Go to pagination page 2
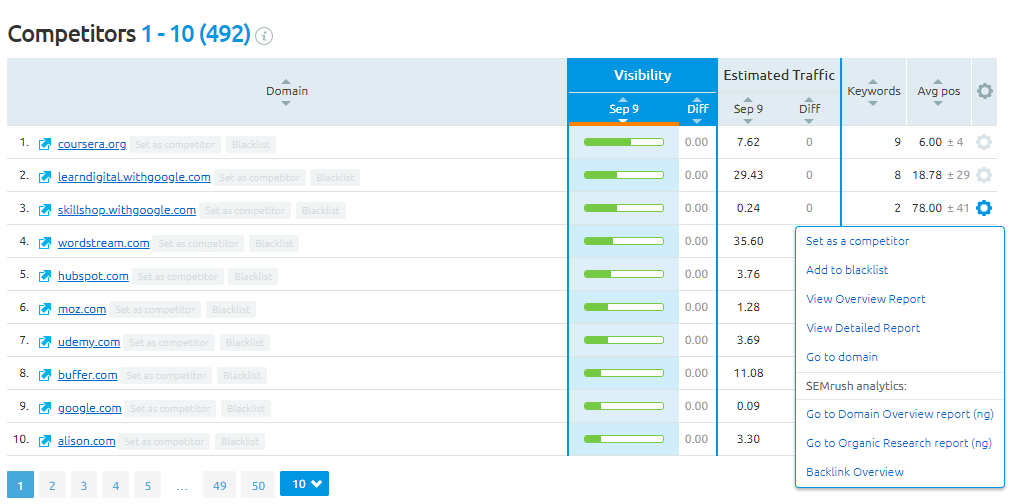 tap(52, 485)
